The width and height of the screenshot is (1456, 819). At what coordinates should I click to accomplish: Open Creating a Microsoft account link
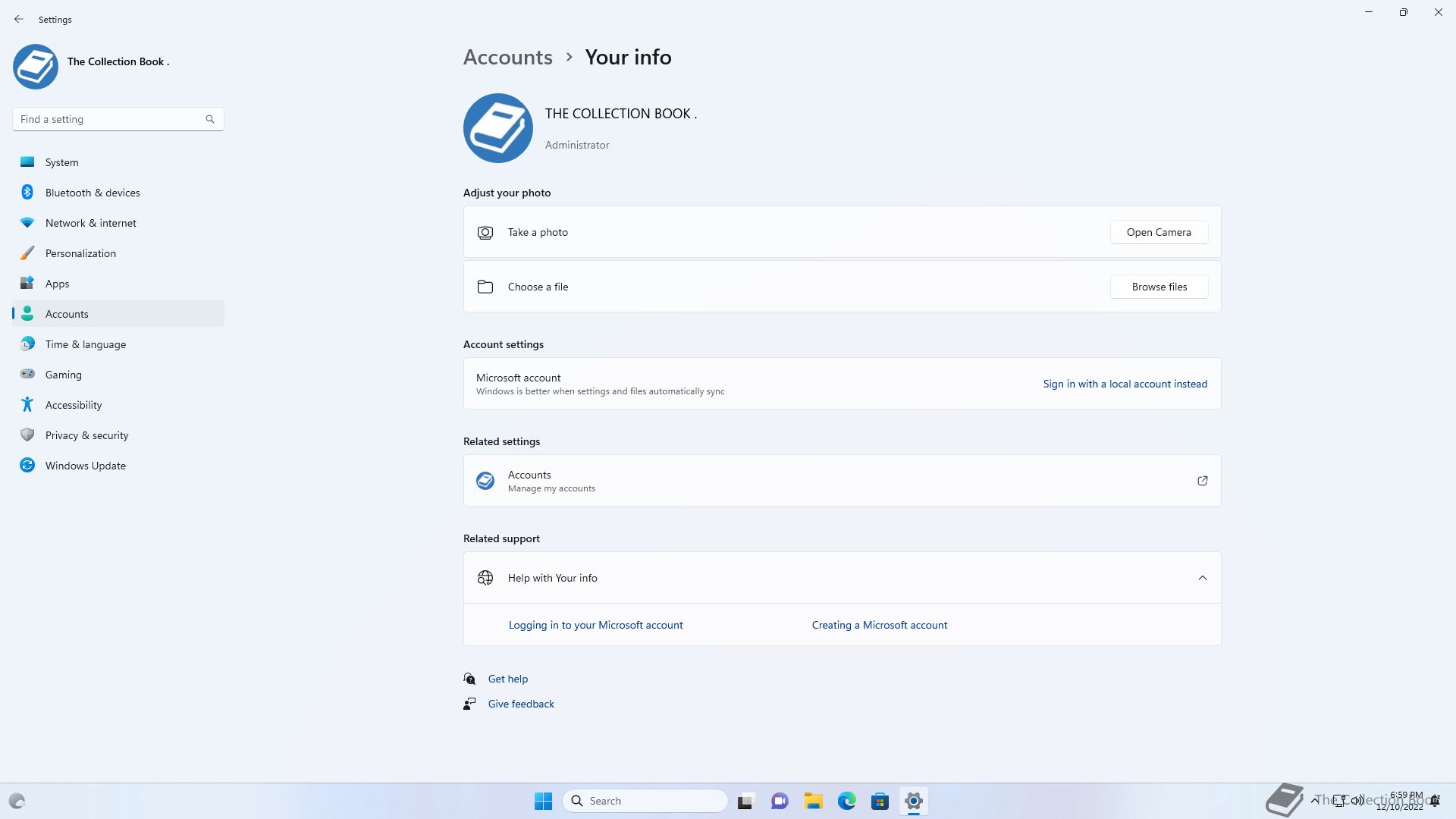click(x=880, y=625)
